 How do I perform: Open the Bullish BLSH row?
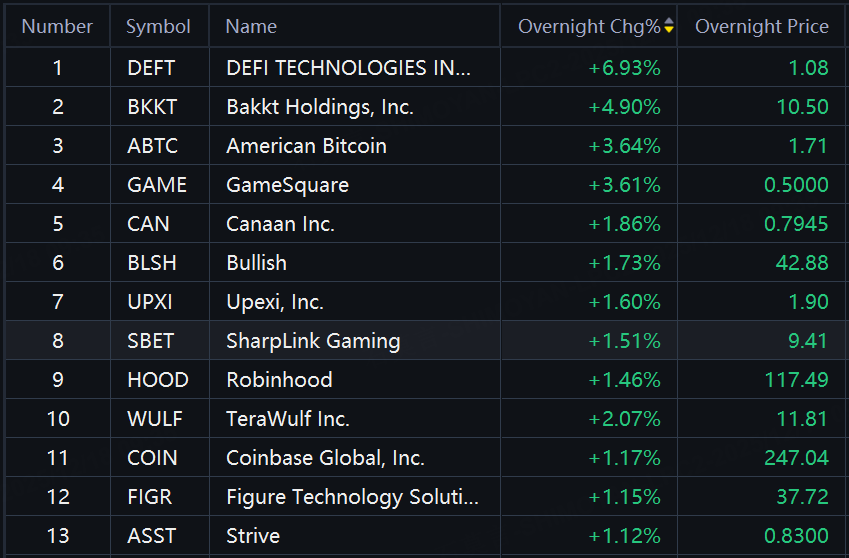tap(424, 262)
